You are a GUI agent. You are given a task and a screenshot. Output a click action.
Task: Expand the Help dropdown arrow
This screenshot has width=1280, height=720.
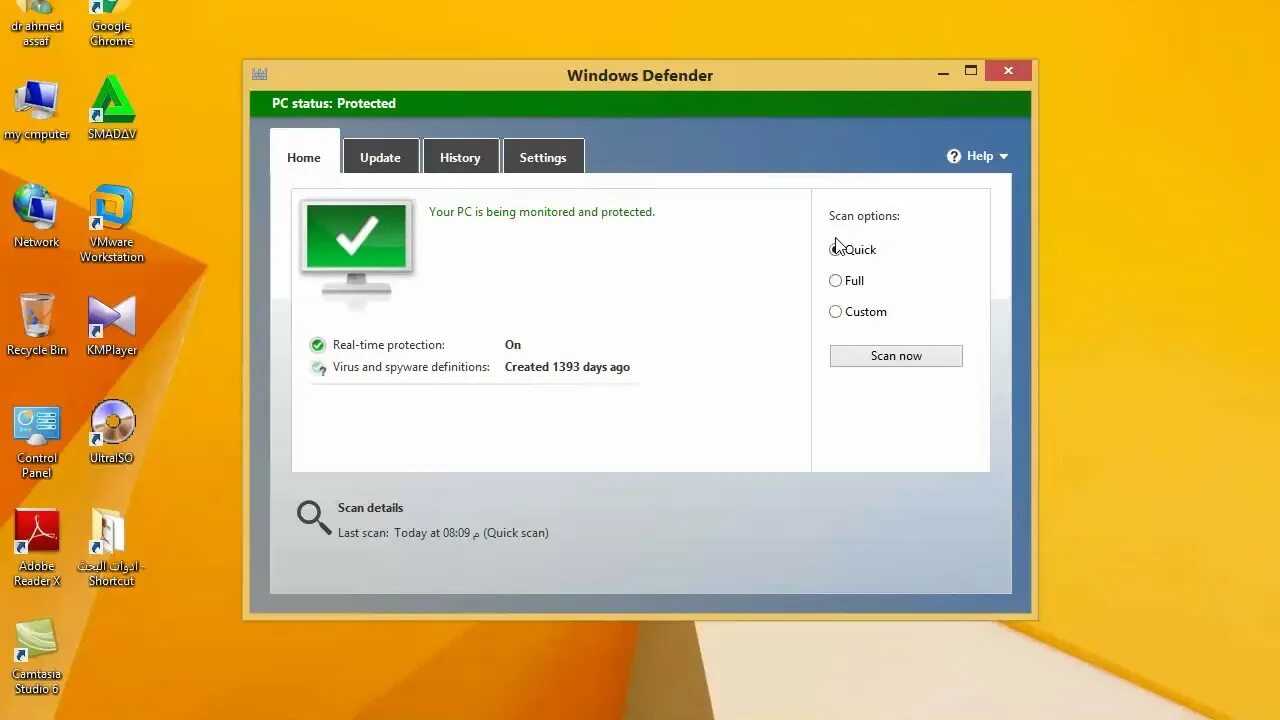(1003, 157)
